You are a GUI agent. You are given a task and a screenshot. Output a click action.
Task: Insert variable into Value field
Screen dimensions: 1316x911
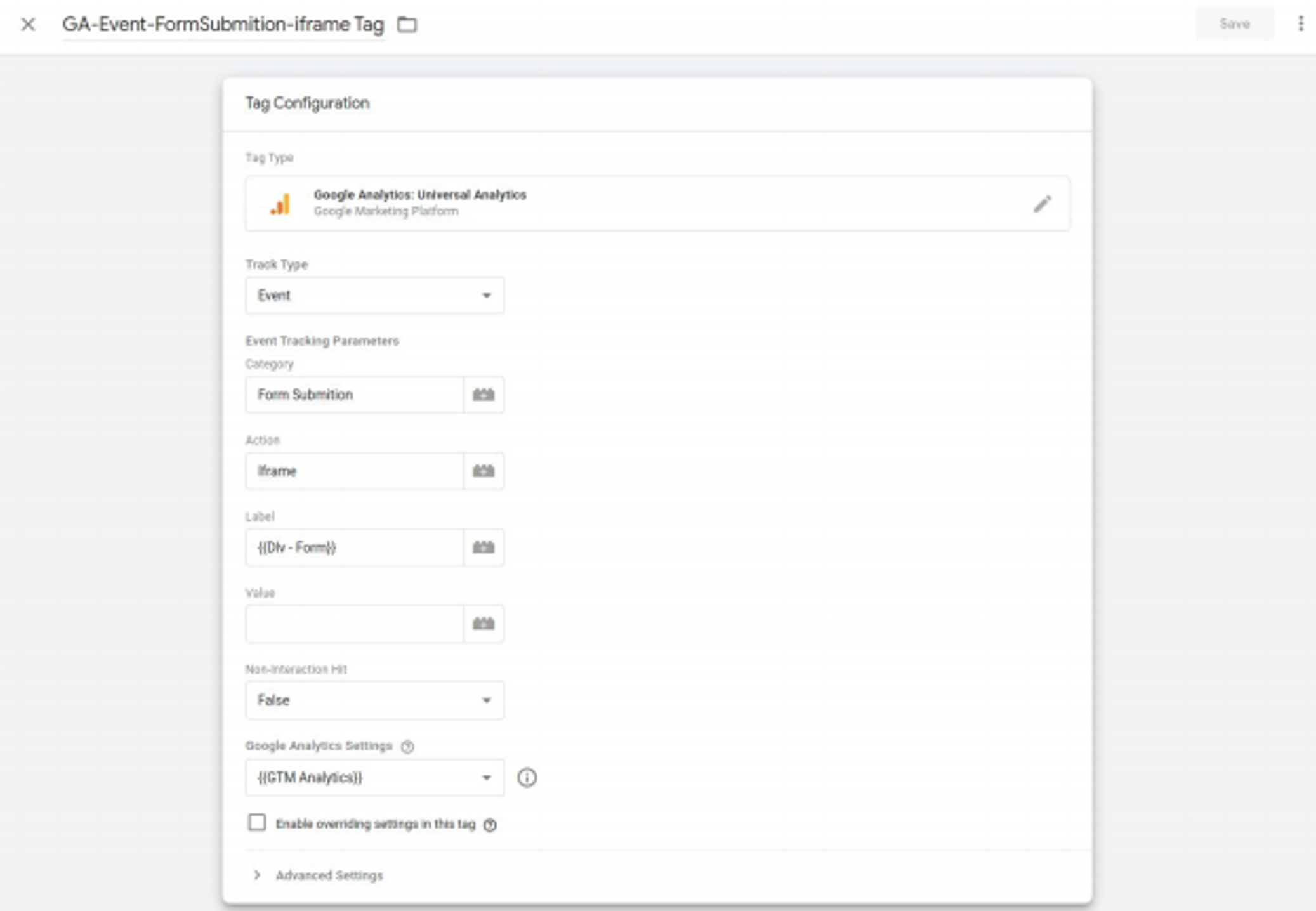point(484,624)
